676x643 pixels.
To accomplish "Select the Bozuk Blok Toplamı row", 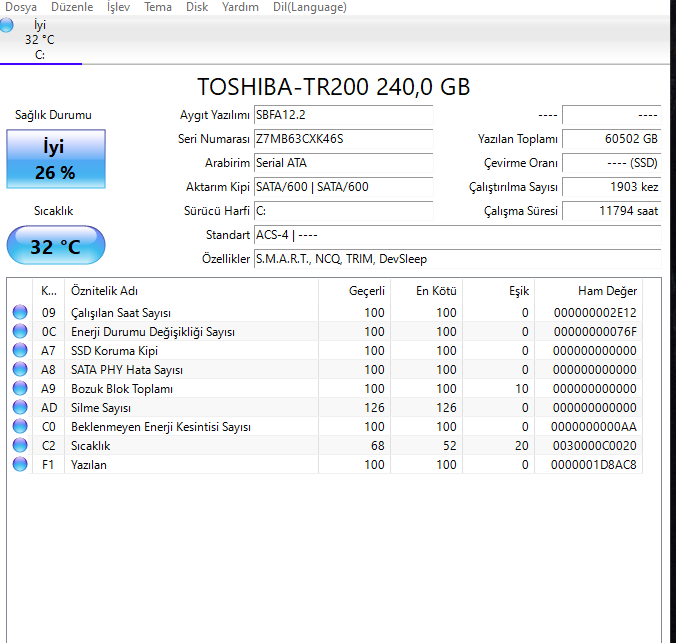I will (325, 388).
